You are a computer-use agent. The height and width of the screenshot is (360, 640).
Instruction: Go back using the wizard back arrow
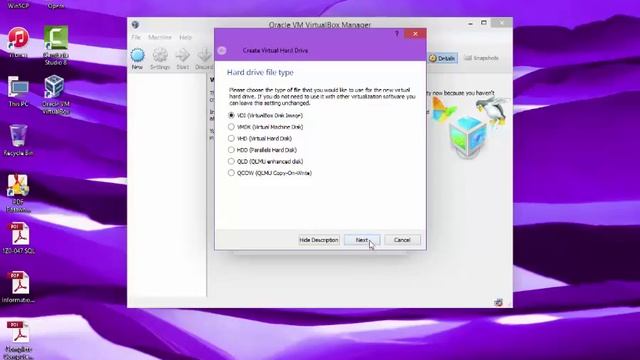tap(222, 51)
